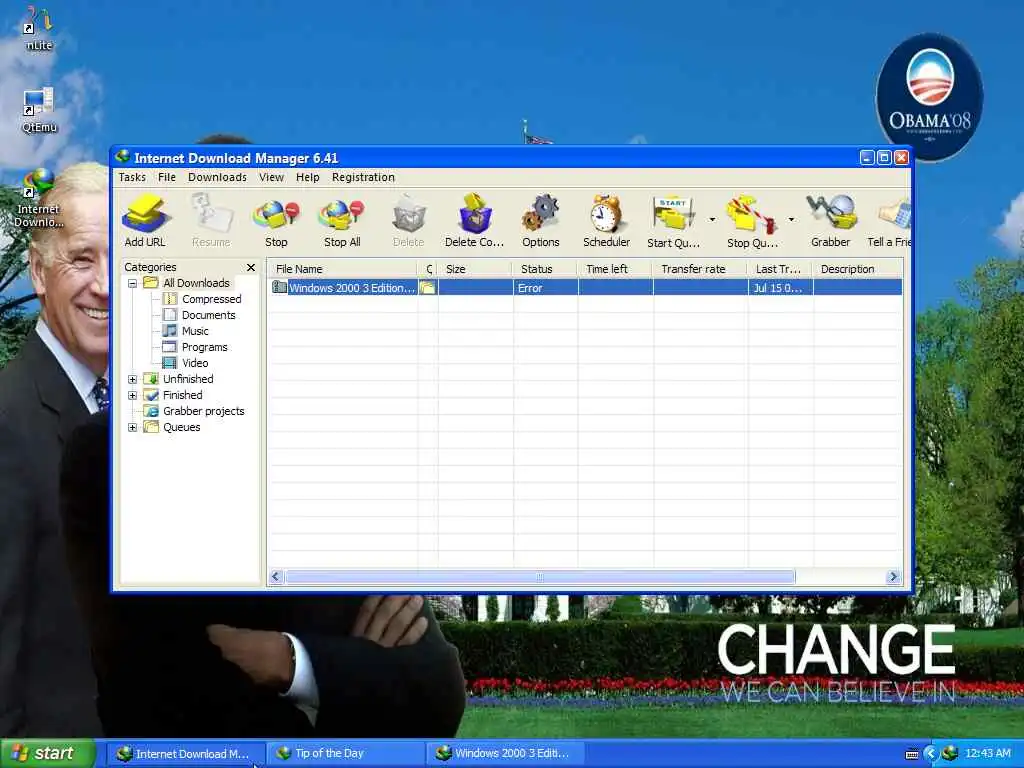
Task: Open the Tasks menu
Action: click(x=132, y=177)
